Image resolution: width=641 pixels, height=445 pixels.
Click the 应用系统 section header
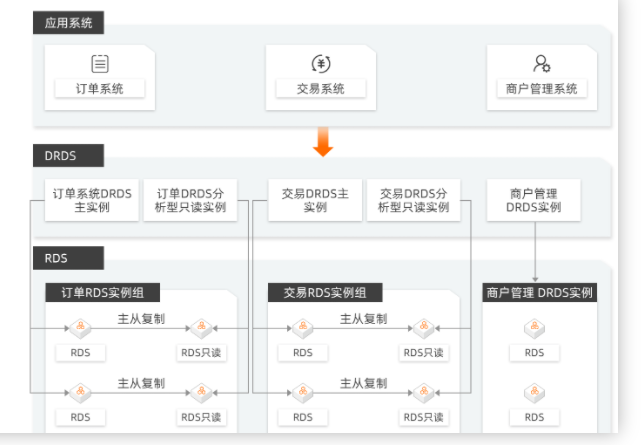pos(68,22)
